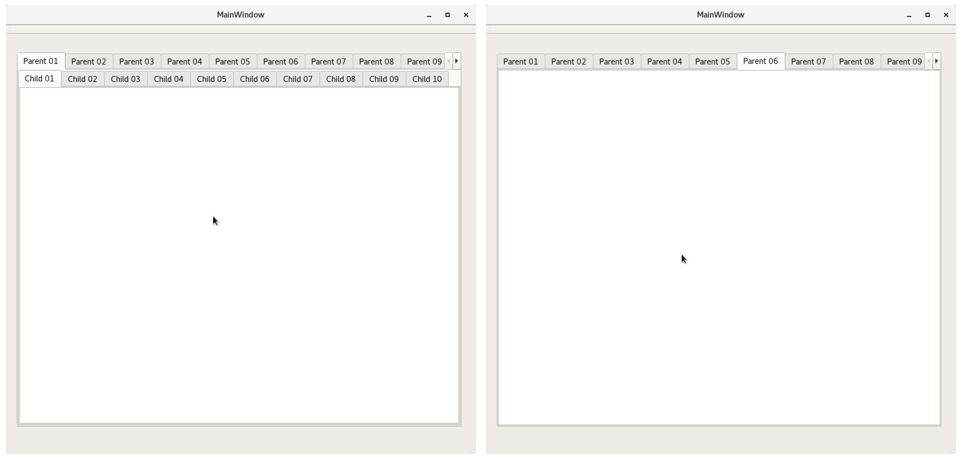Select Parent 02 tab in left window
The width and height of the screenshot is (961, 459).
89,61
